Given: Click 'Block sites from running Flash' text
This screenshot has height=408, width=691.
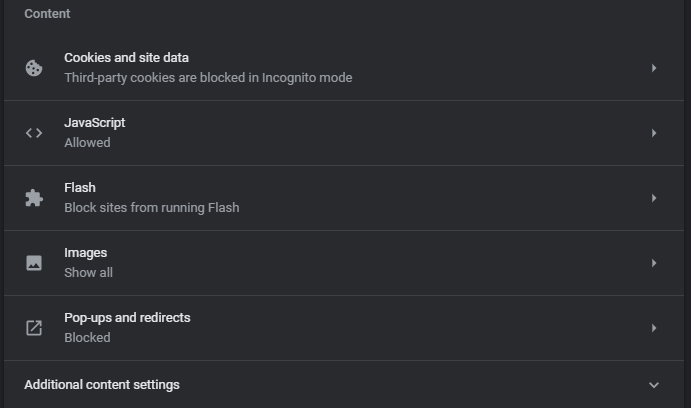Looking at the screenshot, I should [x=152, y=208].
